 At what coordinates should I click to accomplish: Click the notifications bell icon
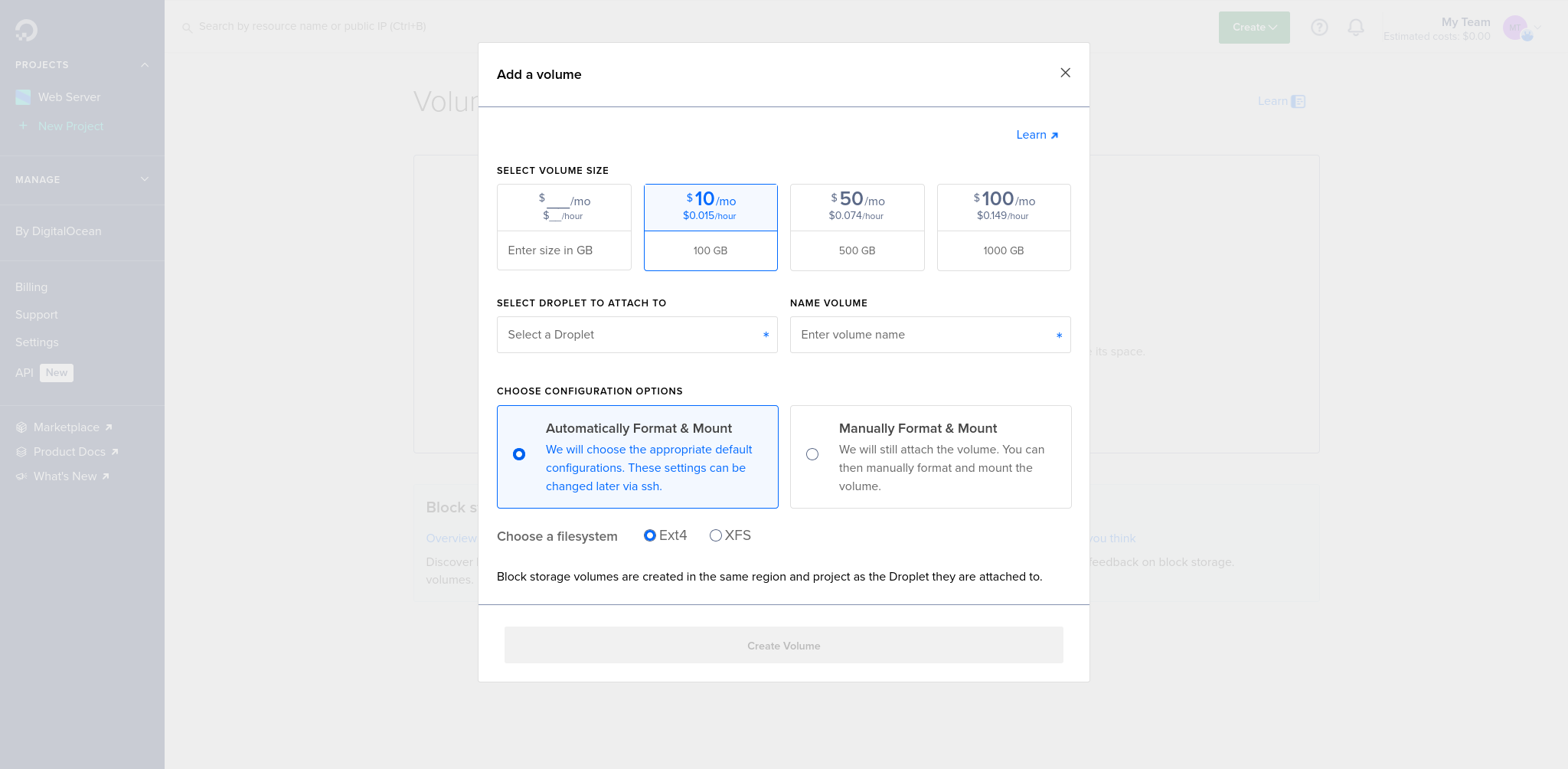(x=1354, y=27)
